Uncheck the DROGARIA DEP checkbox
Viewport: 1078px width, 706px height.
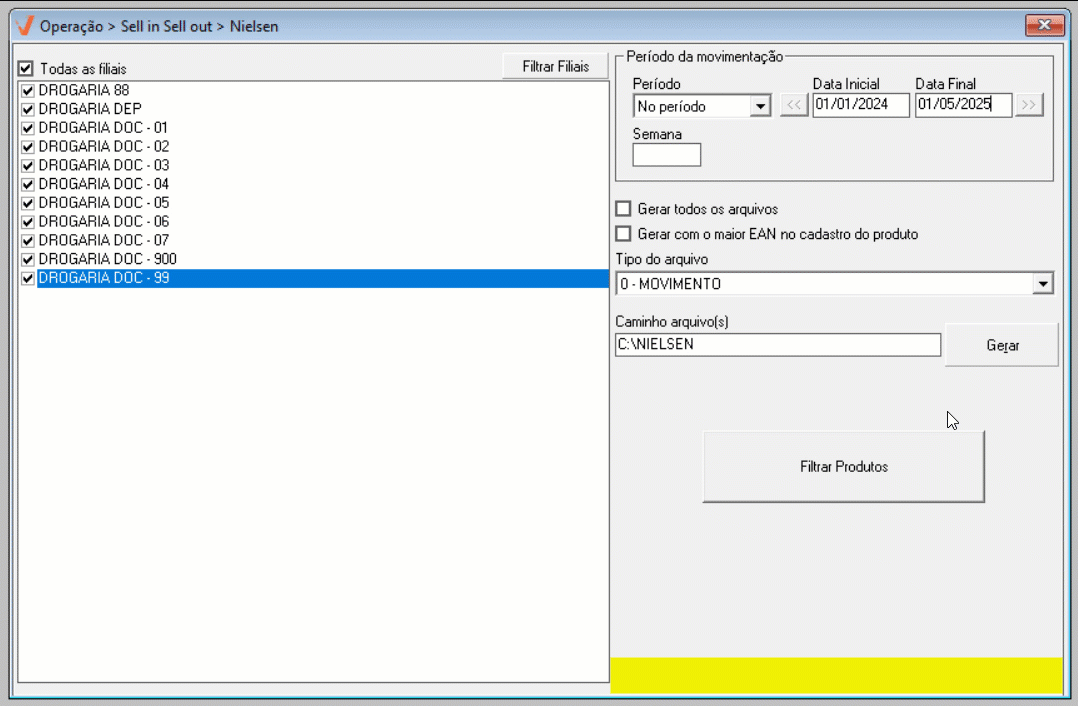(x=28, y=109)
